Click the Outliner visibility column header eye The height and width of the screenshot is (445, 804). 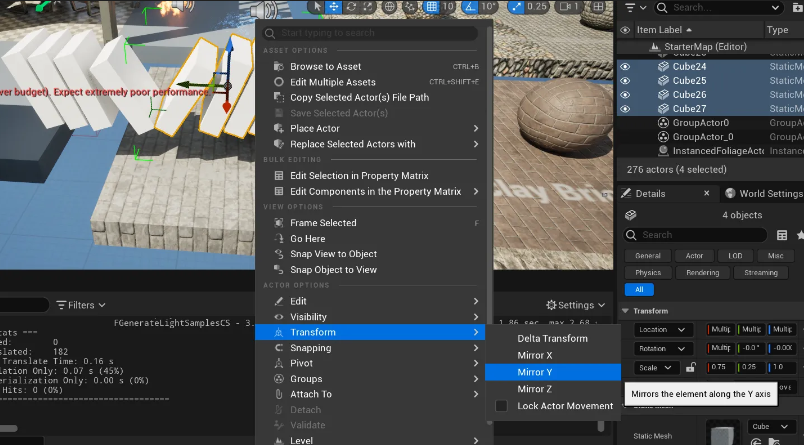point(625,30)
